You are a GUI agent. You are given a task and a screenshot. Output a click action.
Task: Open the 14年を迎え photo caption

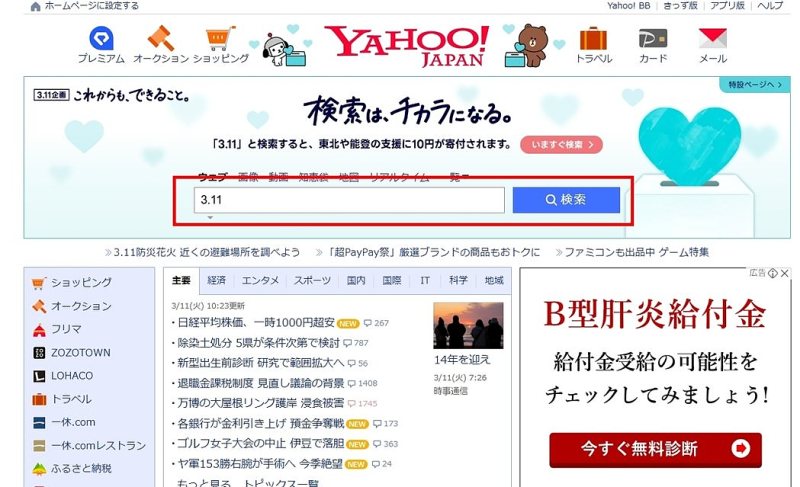pos(462,360)
